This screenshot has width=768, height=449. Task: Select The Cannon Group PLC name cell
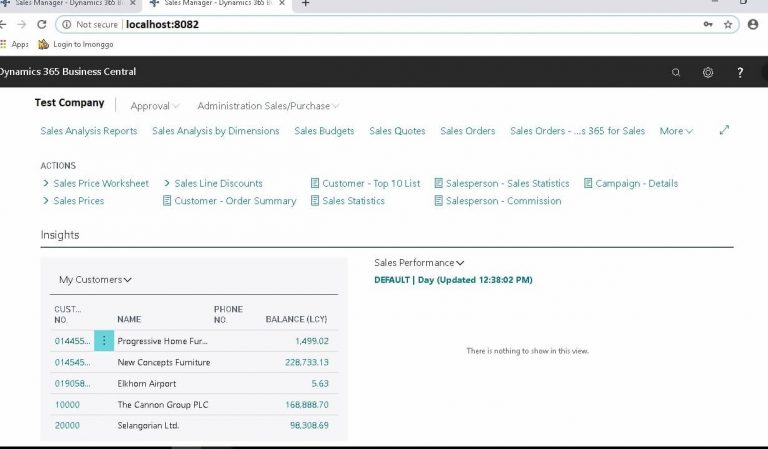163,405
